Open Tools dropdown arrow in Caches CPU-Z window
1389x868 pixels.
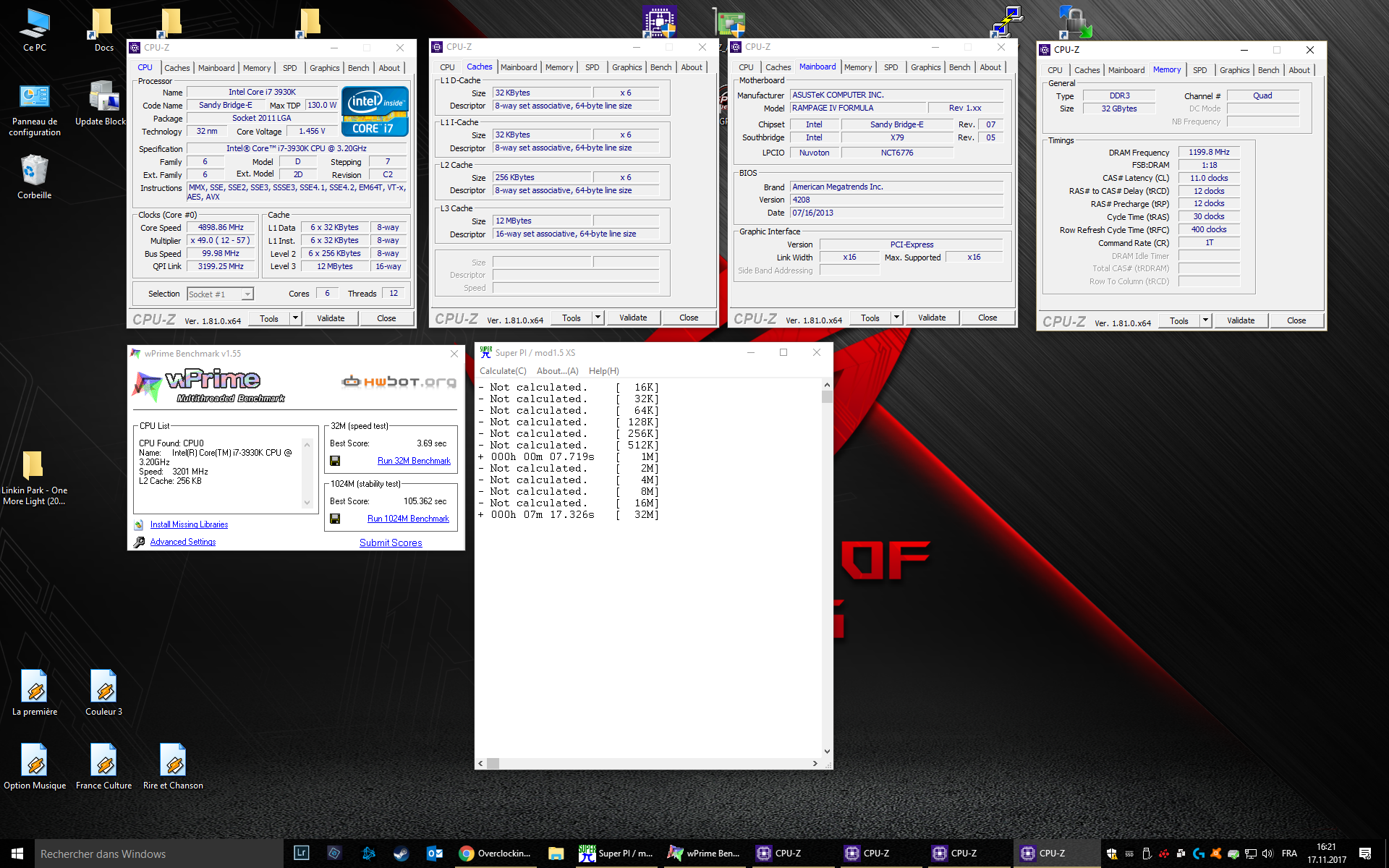pyautogui.click(x=598, y=318)
